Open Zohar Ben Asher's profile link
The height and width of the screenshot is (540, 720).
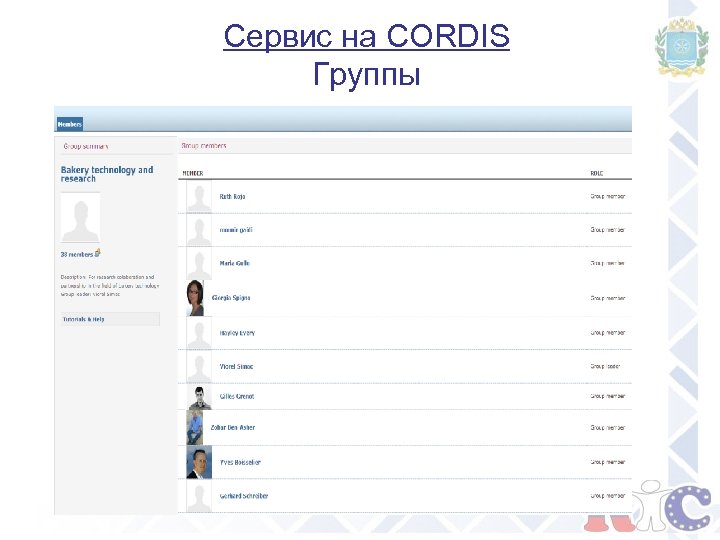[x=233, y=428]
